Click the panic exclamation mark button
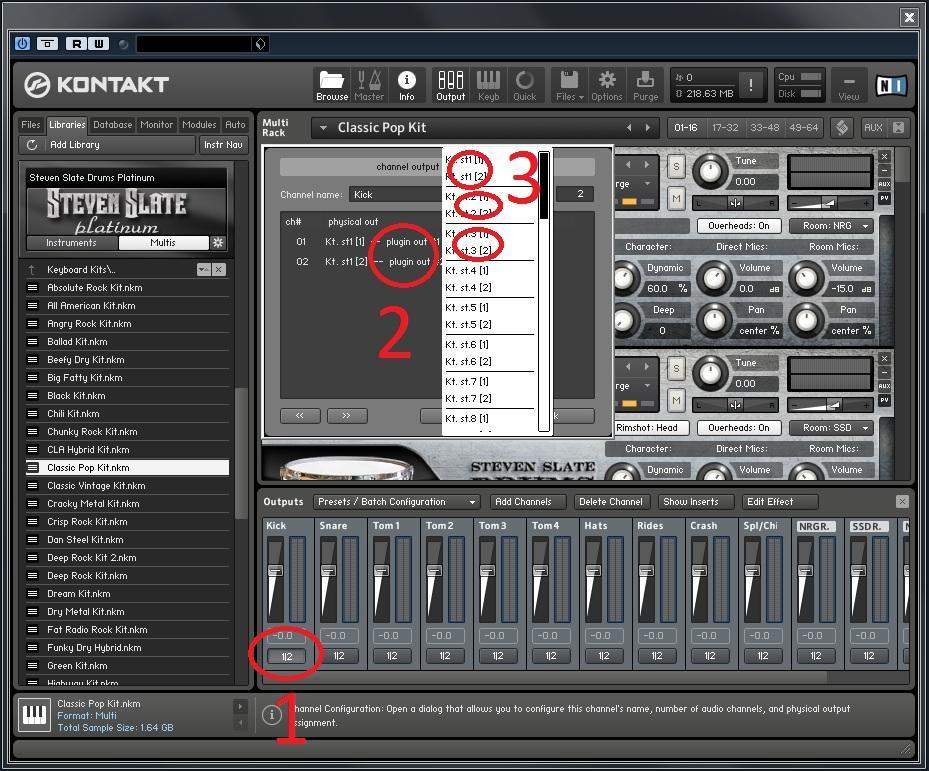Screen dimensions: 929x771 [x=751, y=85]
